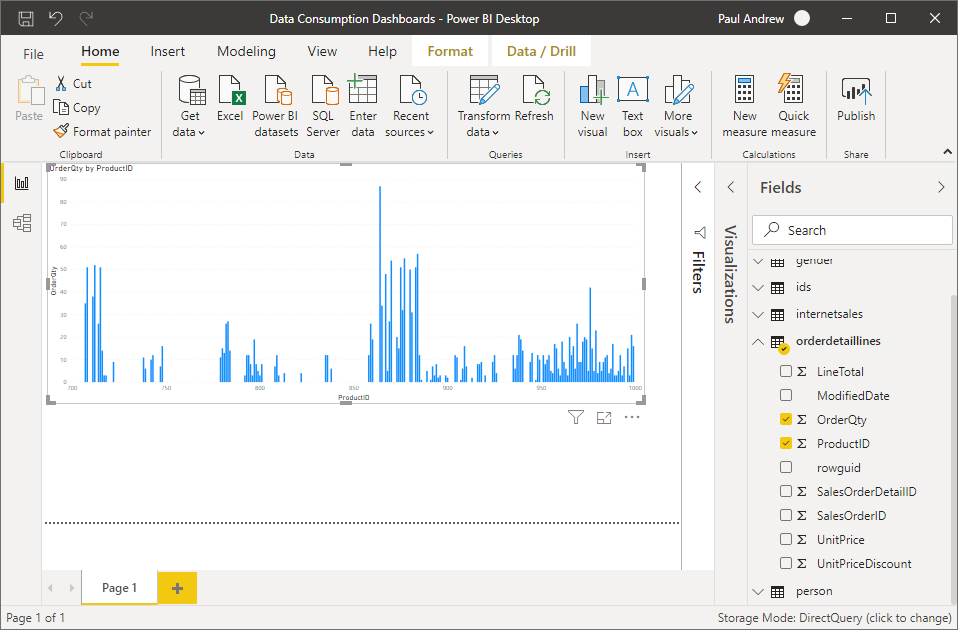This screenshot has height=630, width=958.
Task: Collapse the orderdetaillines table
Action: pos(757,342)
